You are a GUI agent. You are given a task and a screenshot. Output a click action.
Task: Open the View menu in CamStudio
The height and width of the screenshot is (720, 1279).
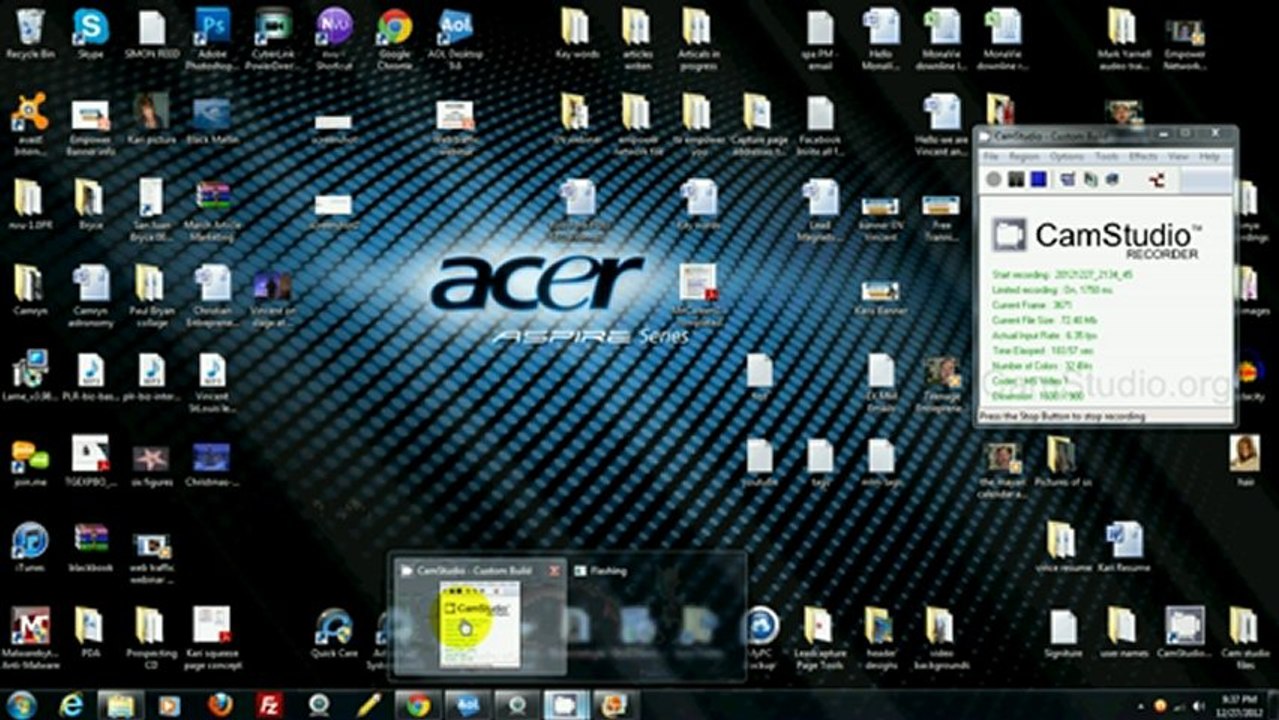1178,157
